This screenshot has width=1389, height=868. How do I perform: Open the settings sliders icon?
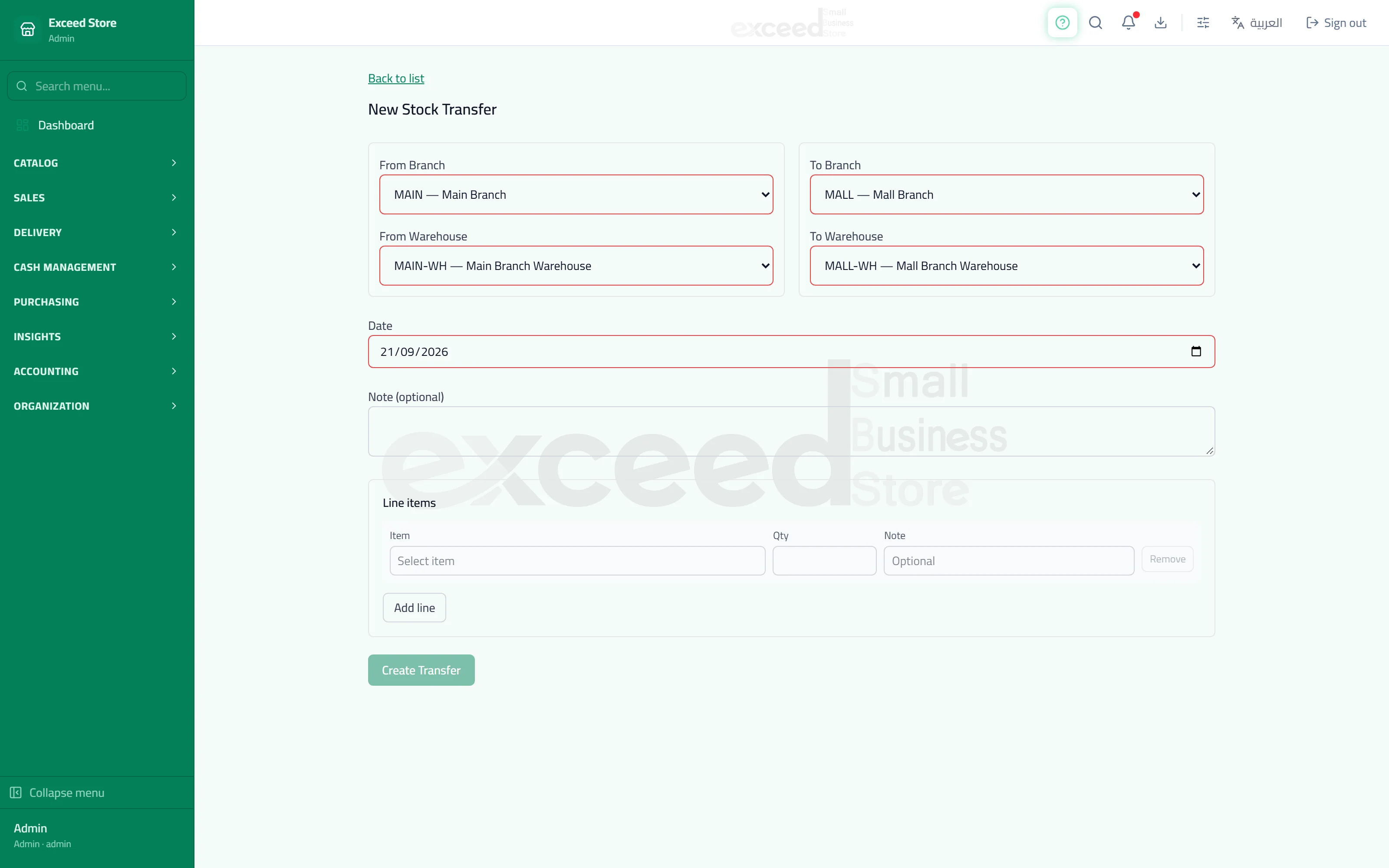[1203, 23]
